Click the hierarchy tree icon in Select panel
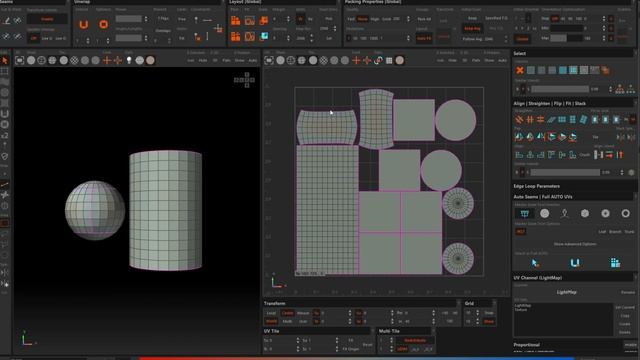The image size is (640, 360). [620, 89]
